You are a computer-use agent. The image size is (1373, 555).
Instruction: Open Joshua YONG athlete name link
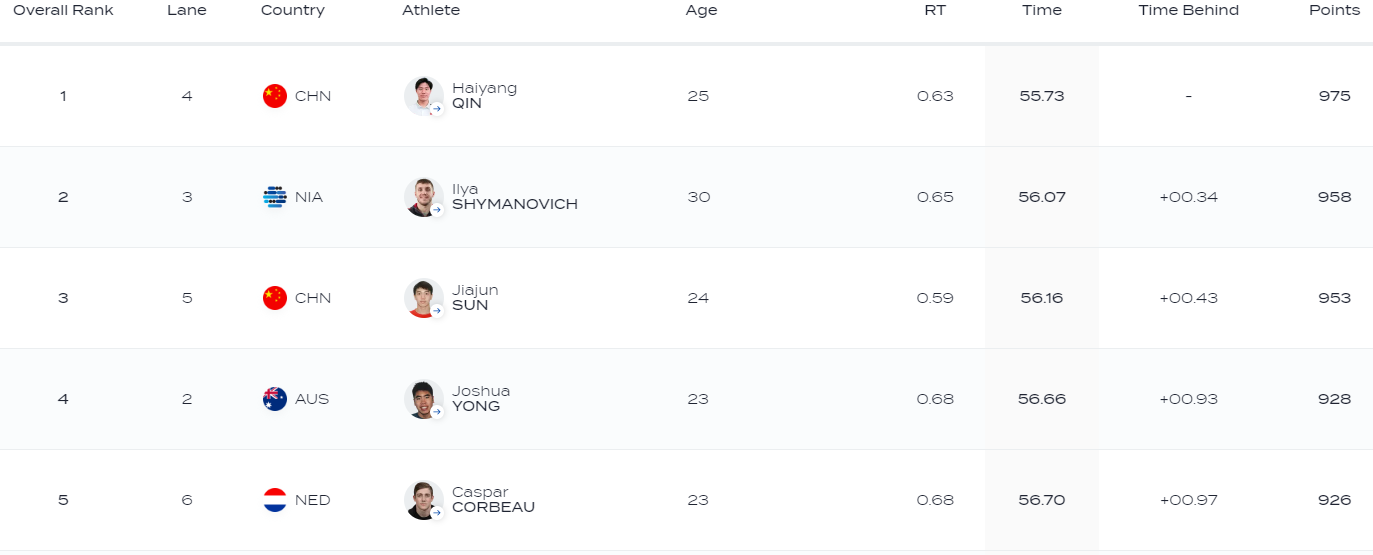point(481,399)
